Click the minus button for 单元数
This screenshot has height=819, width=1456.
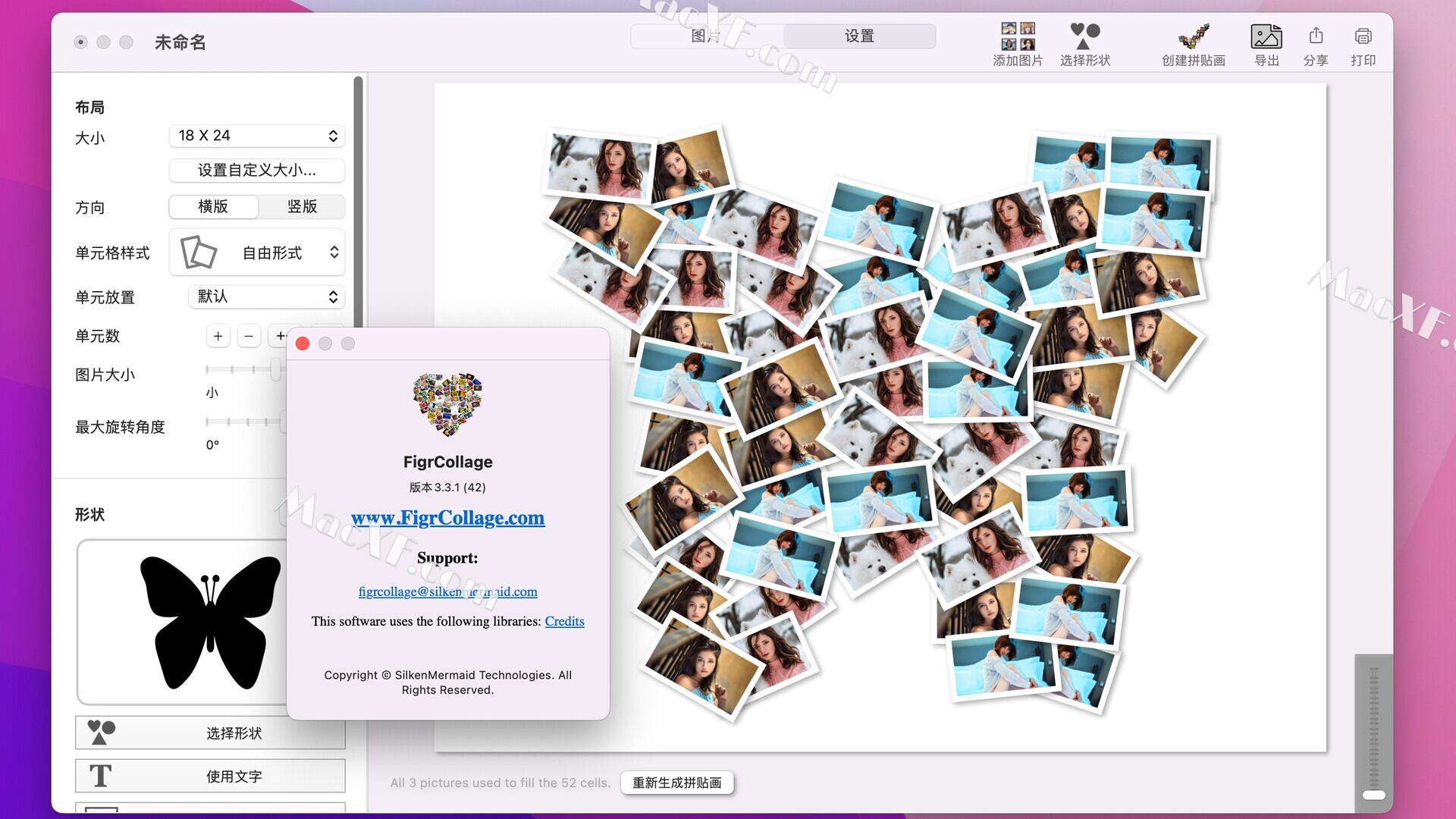point(249,336)
